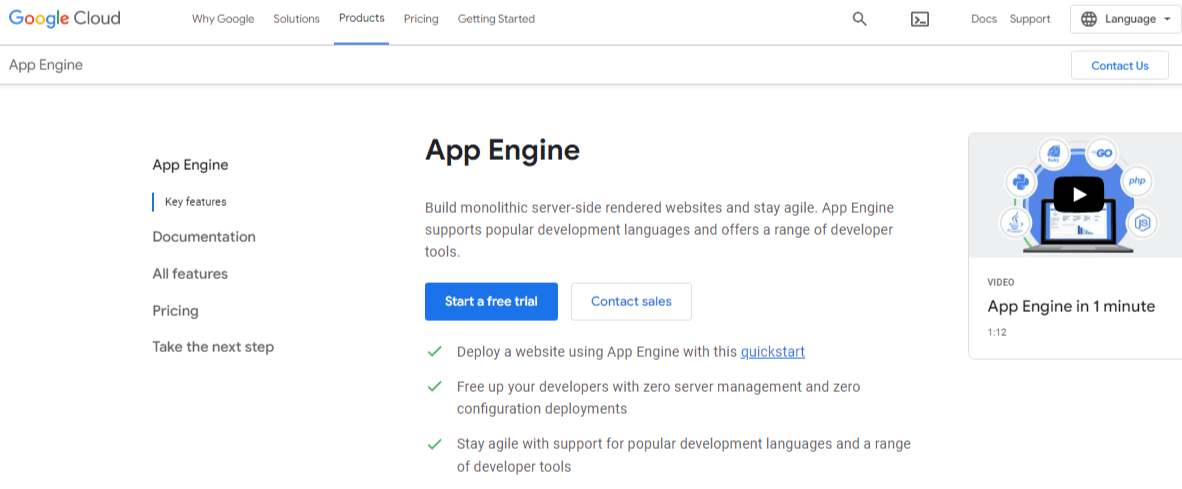The width and height of the screenshot is (1182, 489).
Task: Click the Google Cloud logo
Action: 65,19
